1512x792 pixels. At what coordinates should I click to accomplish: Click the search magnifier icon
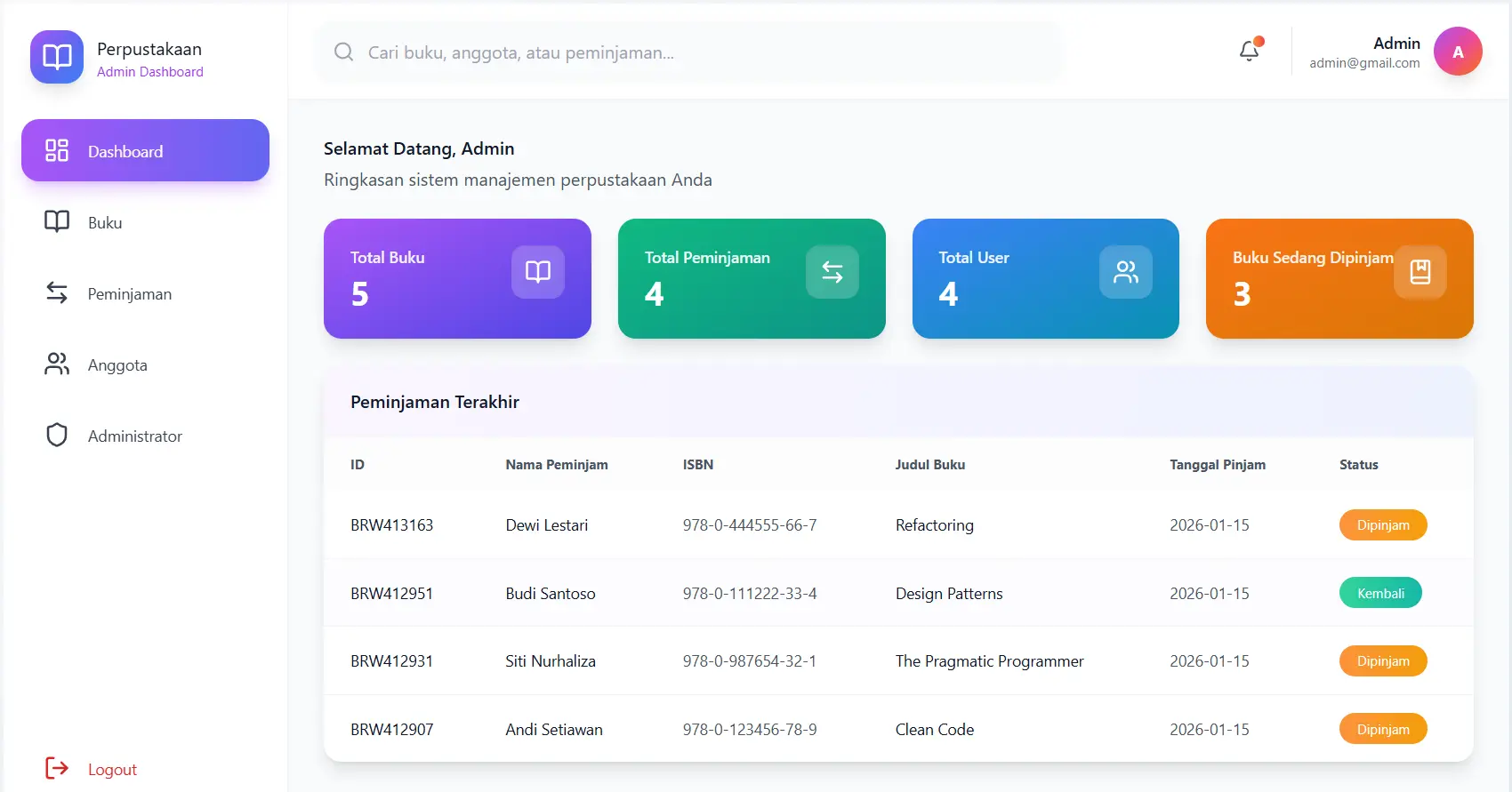[344, 52]
